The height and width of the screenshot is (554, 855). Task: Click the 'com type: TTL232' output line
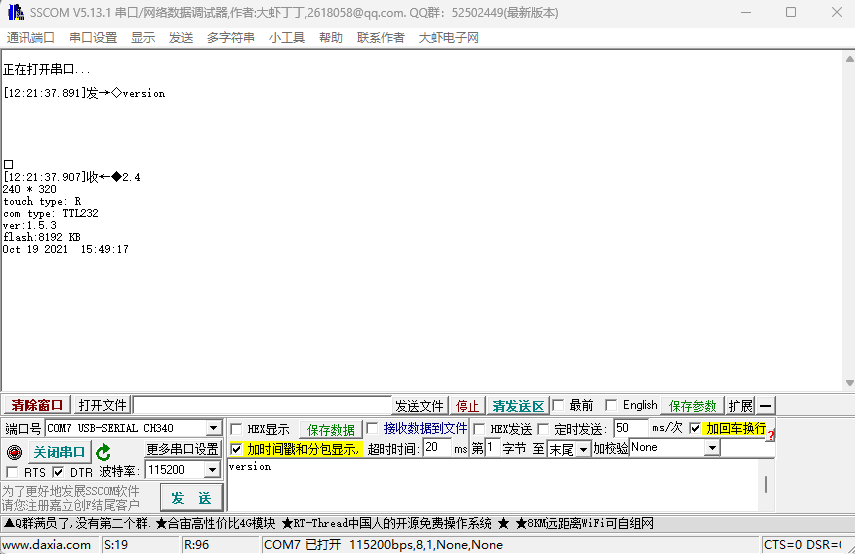coord(51,213)
